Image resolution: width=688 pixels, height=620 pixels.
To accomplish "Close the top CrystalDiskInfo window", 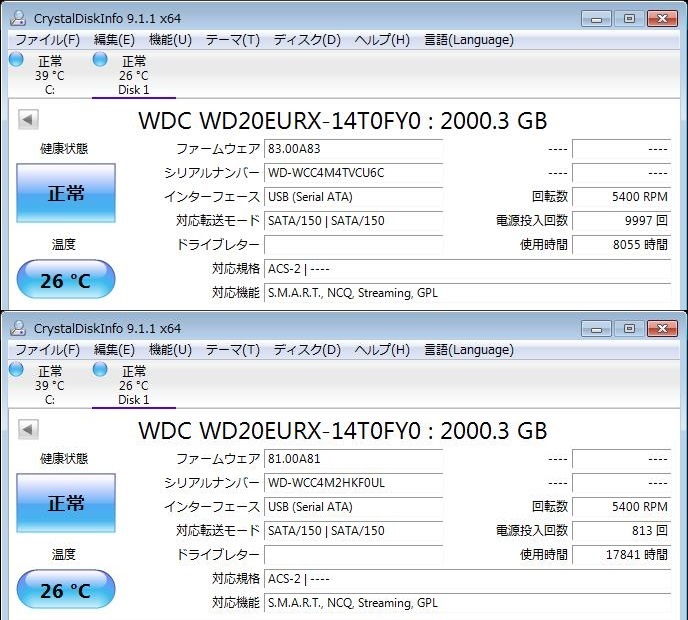I will [x=663, y=19].
